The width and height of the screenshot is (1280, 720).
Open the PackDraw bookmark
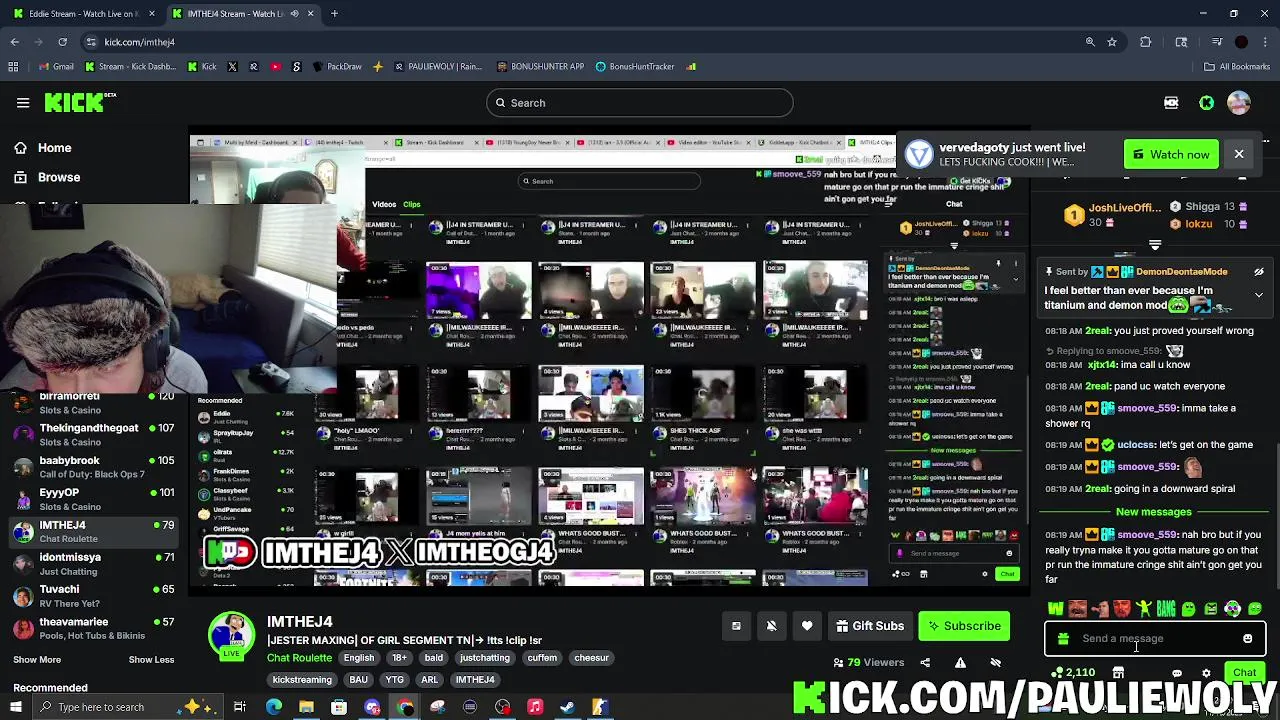point(337,67)
